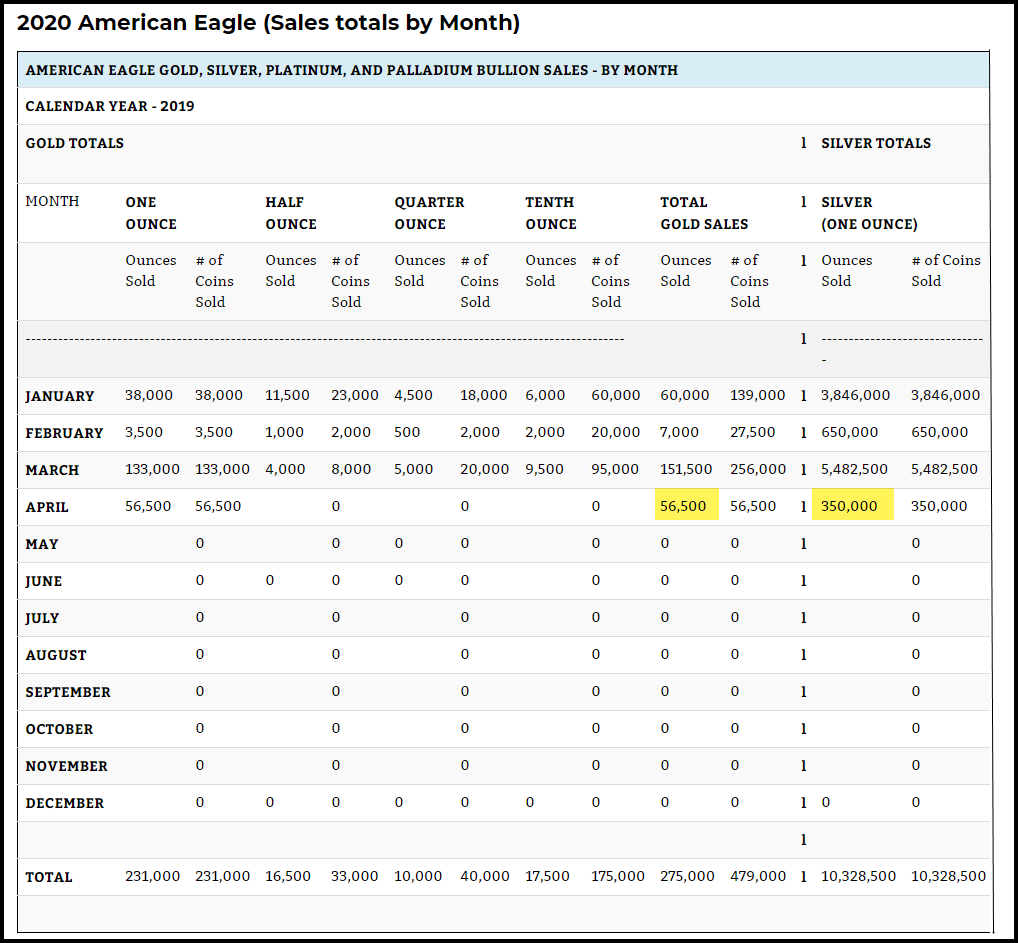Click January tenth ounce "6,000" value

pos(545,395)
